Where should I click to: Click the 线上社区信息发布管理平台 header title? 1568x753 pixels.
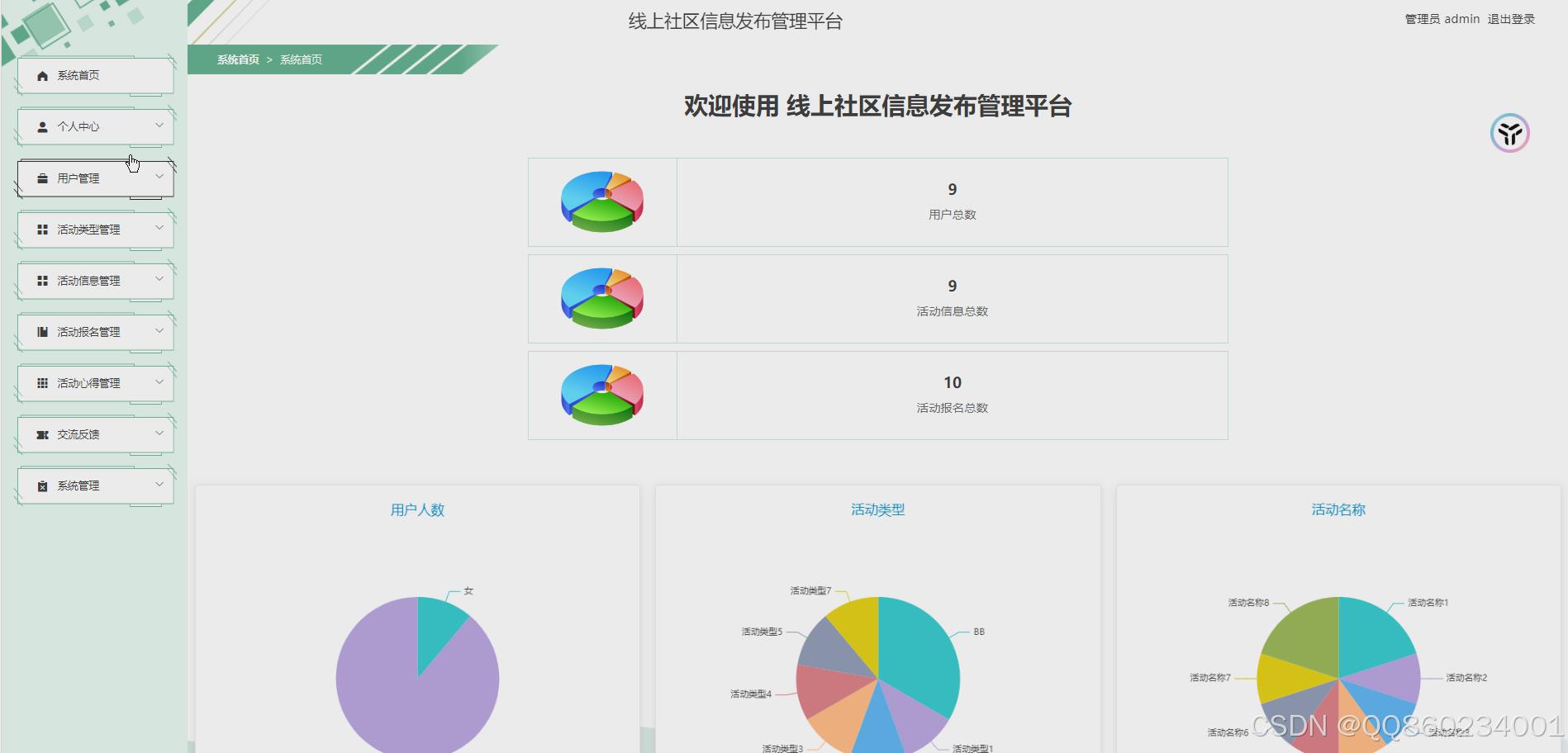(735, 21)
